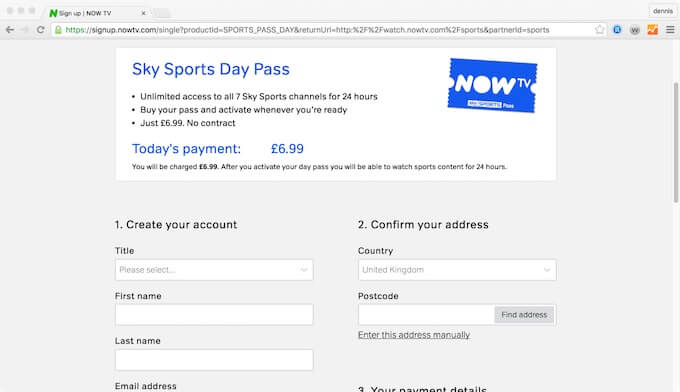Image resolution: width=680 pixels, height=392 pixels.
Task: Open the Title dropdown
Action: coord(214,270)
